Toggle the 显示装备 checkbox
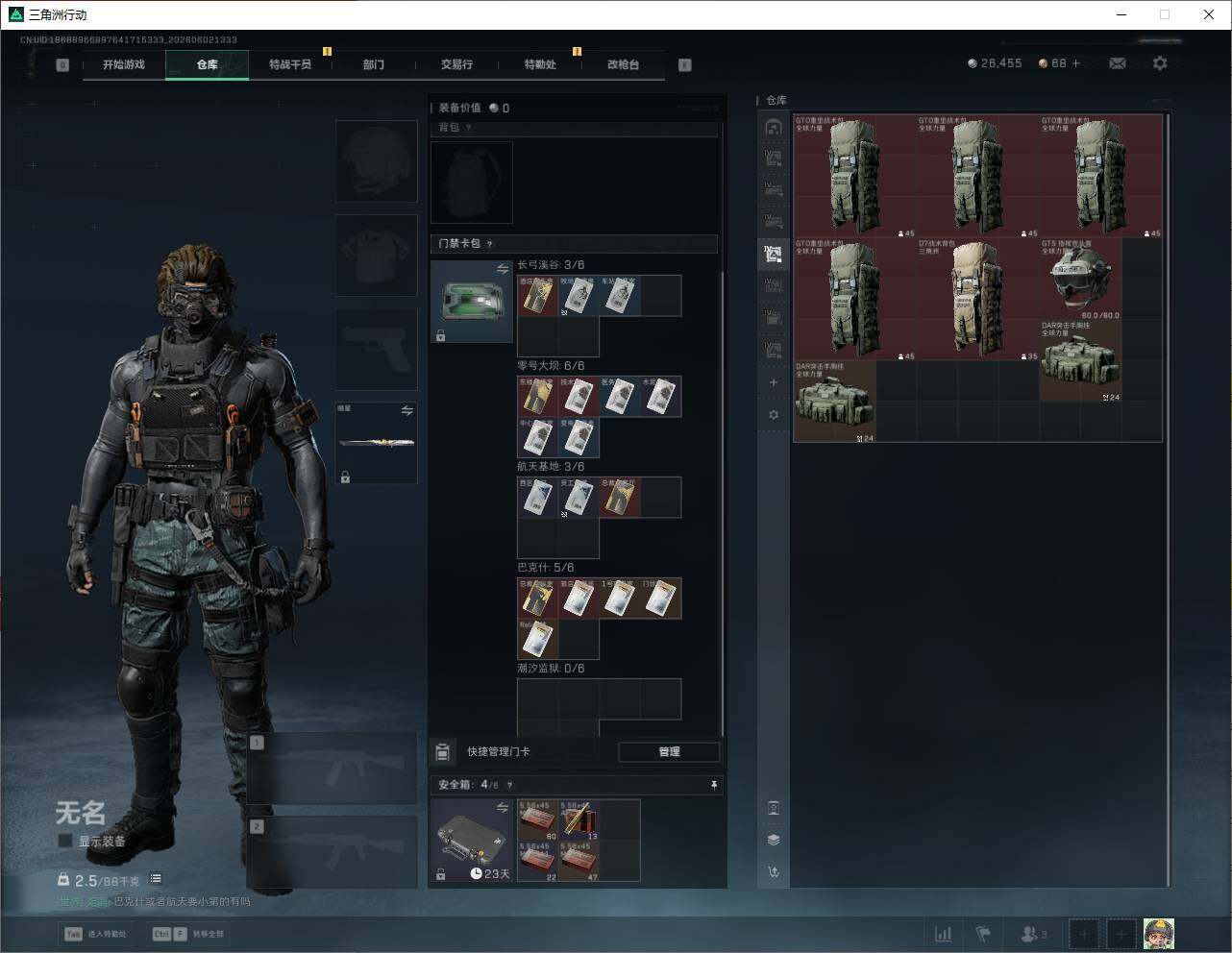Viewport: 1232px width, 953px height. 65,841
